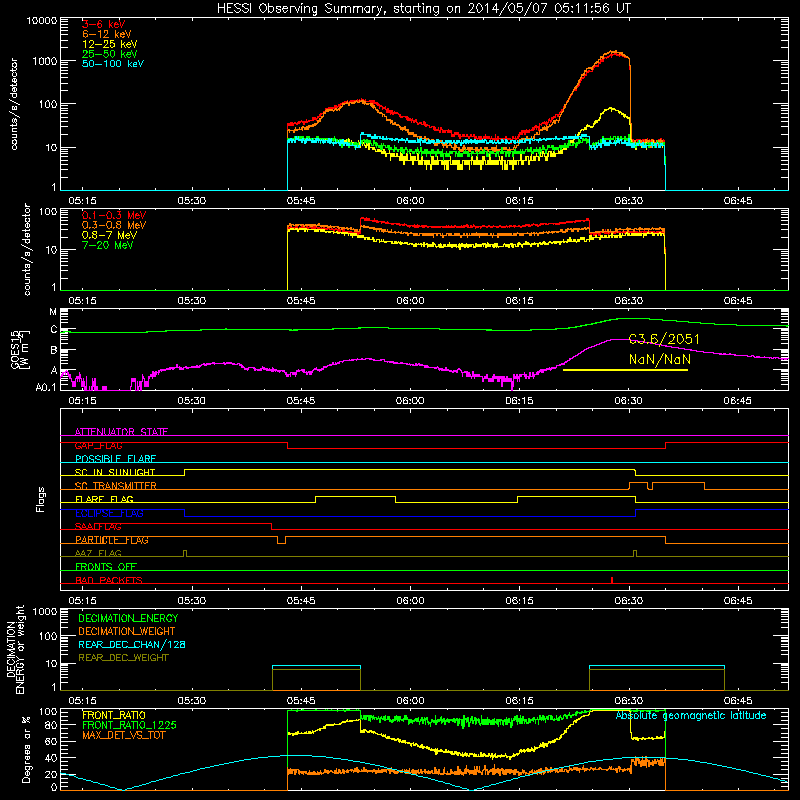
Task: Click the yellow flare interval bar under NaN/NaN
Action: tap(626, 370)
